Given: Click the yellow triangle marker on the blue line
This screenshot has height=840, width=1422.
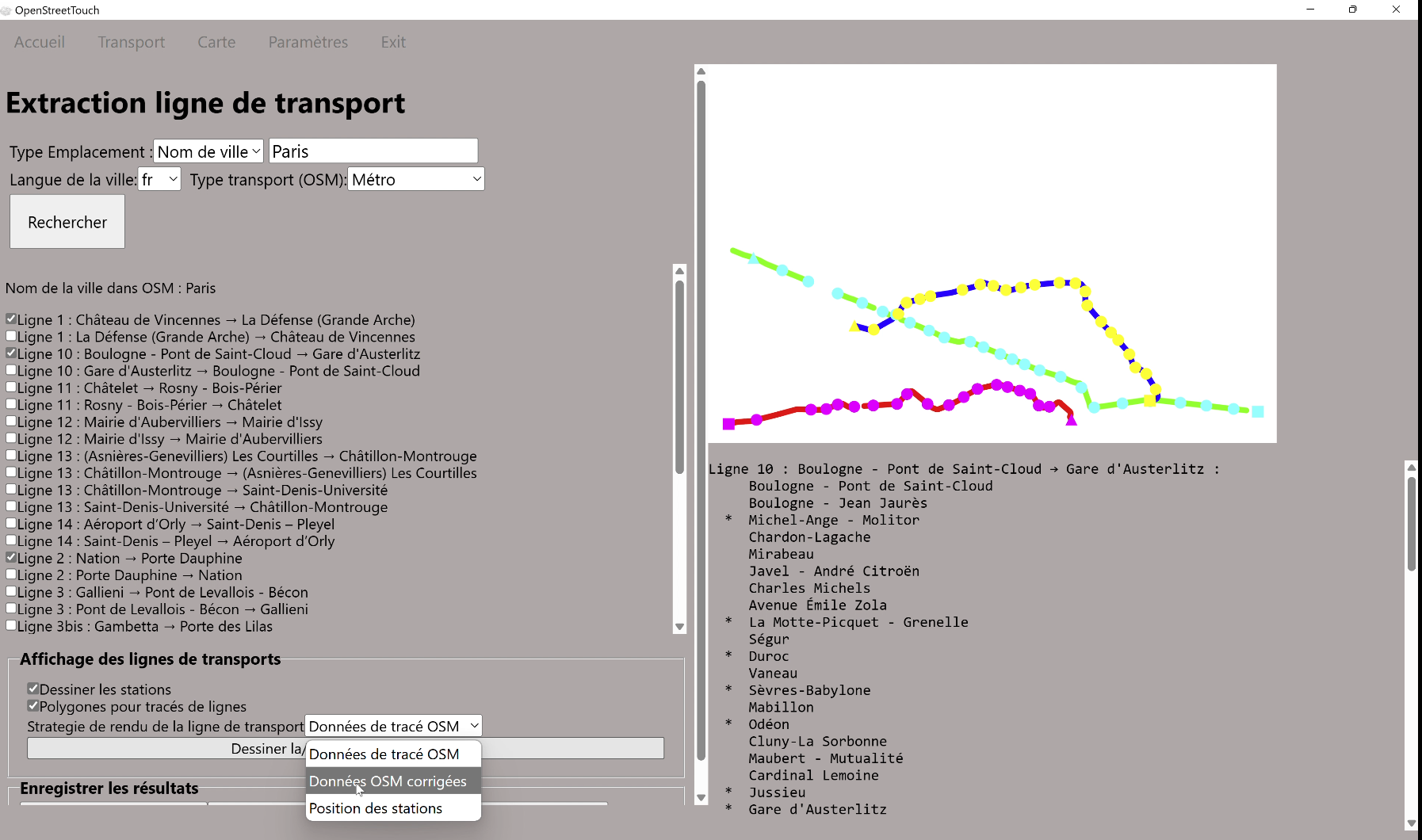Looking at the screenshot, I should point(854,326).
